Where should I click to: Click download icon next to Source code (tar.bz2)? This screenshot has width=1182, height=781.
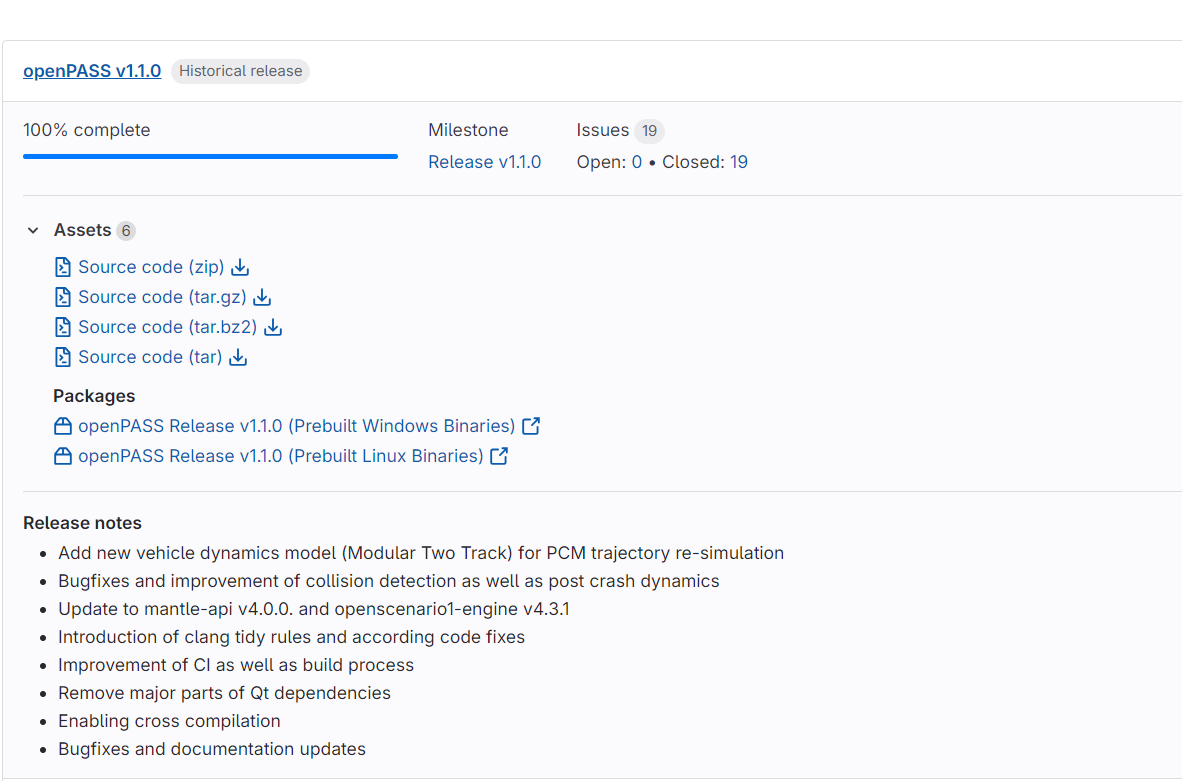tap(273, 327)
